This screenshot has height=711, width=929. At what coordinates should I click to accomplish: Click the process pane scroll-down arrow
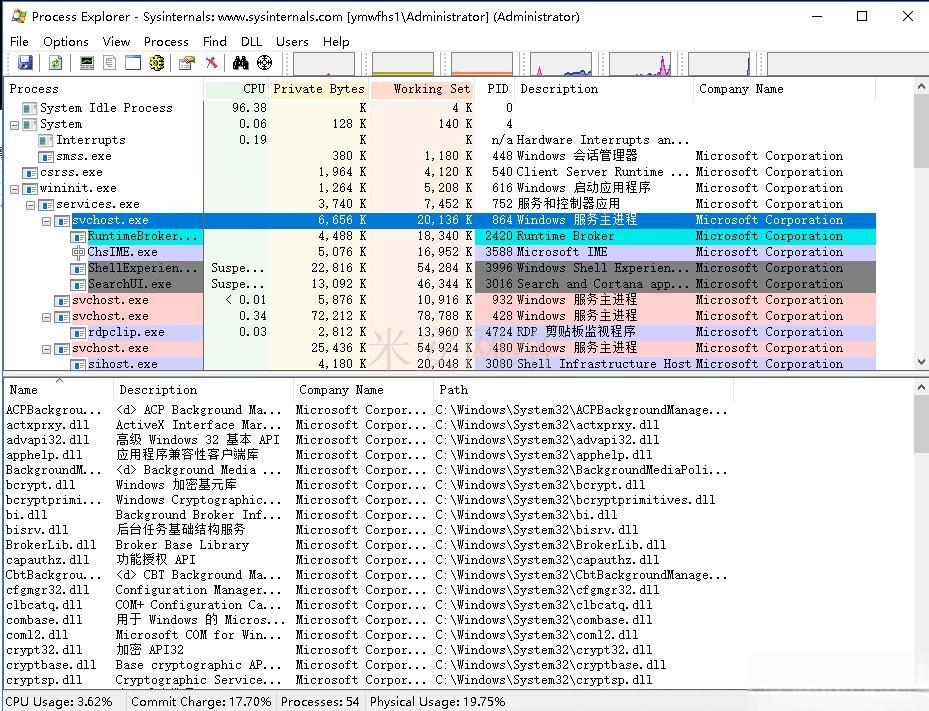(x=921, y=361)
